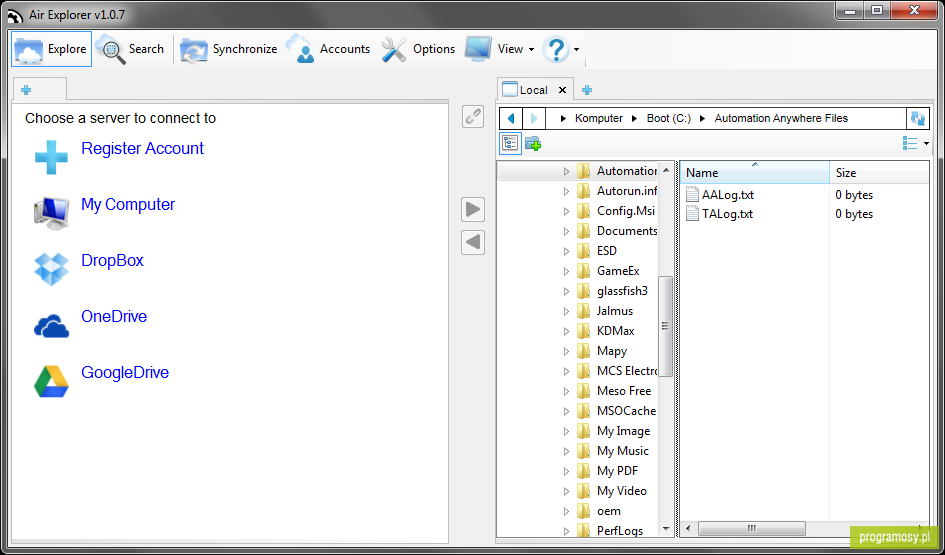This screenshot has width=945, height=555.
Task: Sort by the Name column header
Action: (x=755, y=173)
